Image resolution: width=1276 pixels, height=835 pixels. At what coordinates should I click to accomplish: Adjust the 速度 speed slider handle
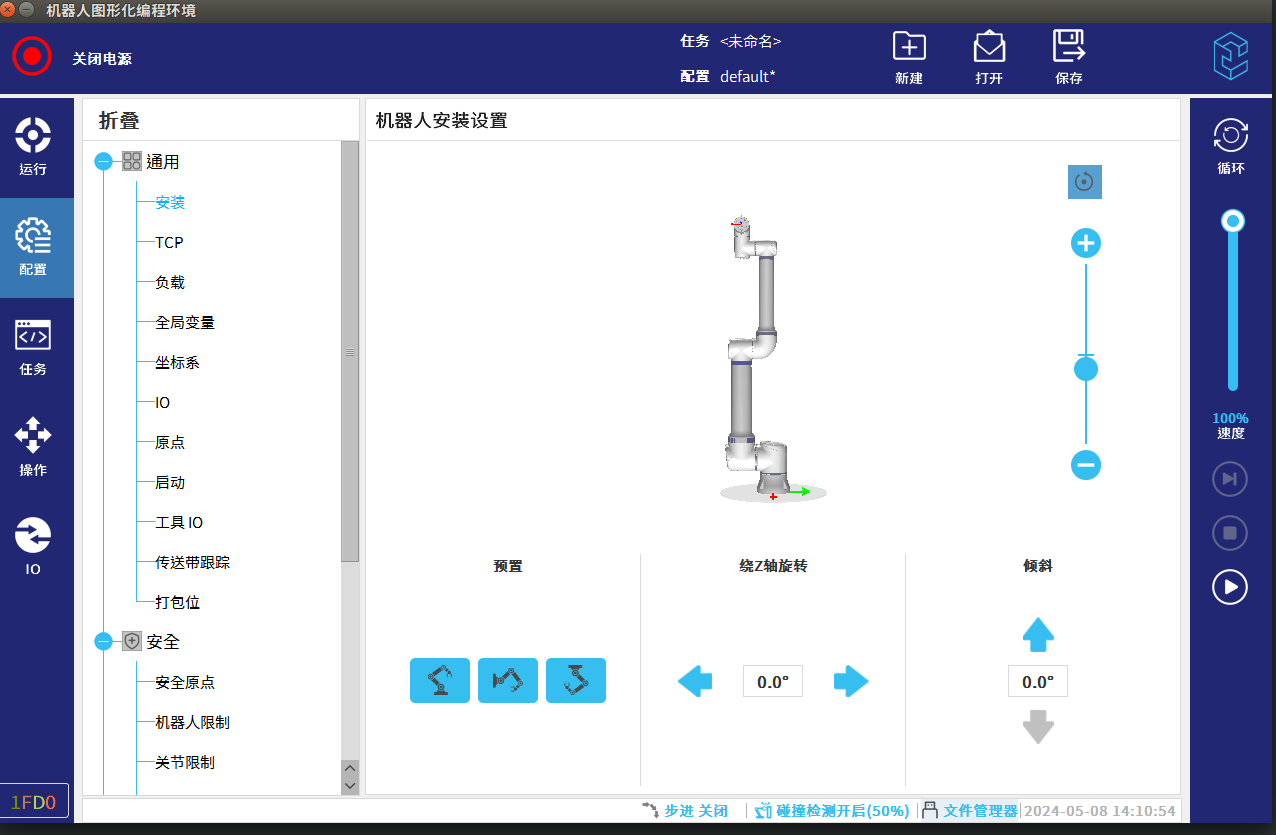click(x=1233, y=221)
